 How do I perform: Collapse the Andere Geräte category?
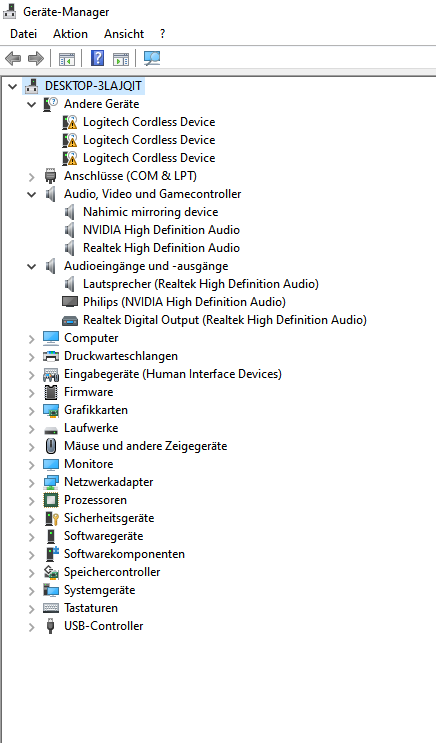tap(32, 104)
